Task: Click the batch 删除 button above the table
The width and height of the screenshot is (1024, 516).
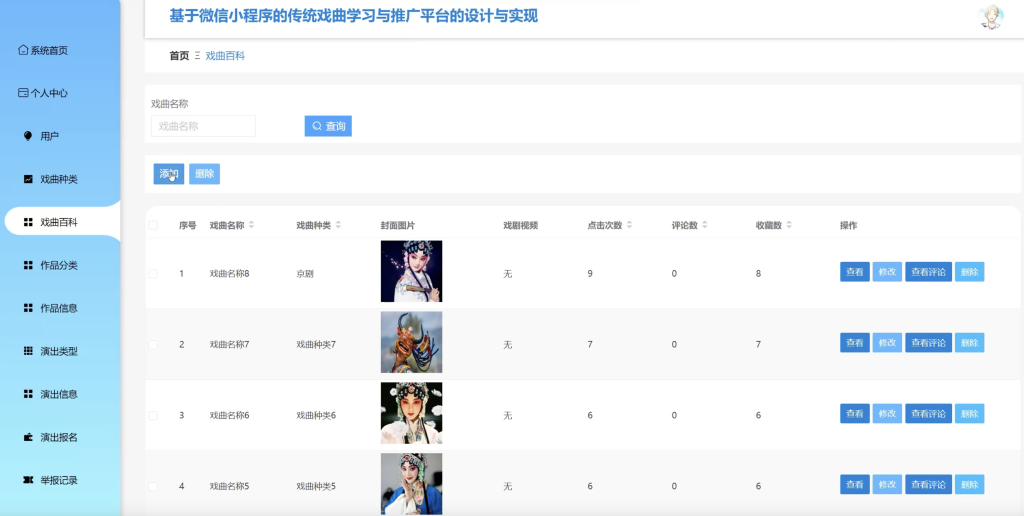Action: click(x=204, y=174)
